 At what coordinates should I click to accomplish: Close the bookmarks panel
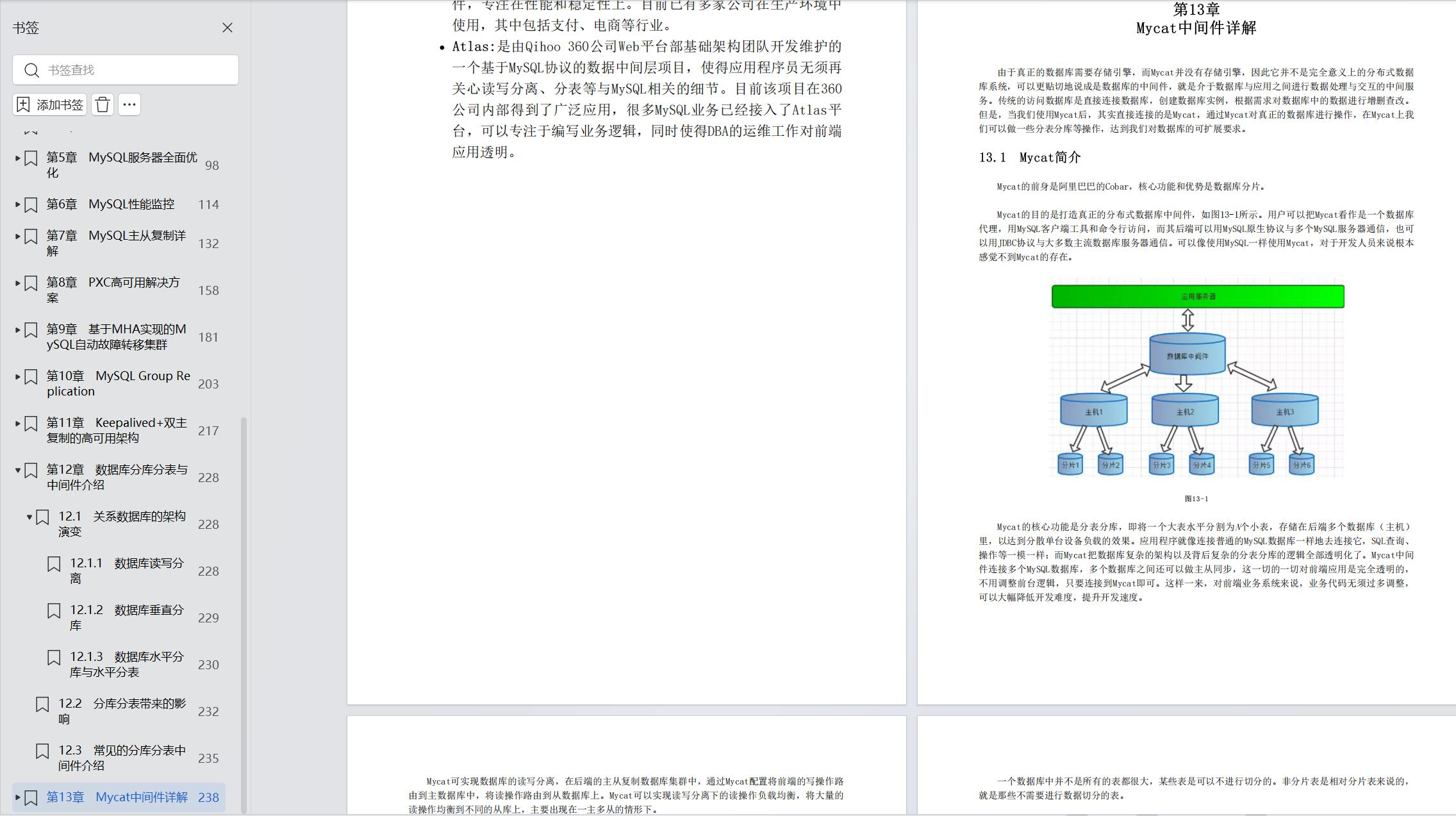[x=227, y=28]
